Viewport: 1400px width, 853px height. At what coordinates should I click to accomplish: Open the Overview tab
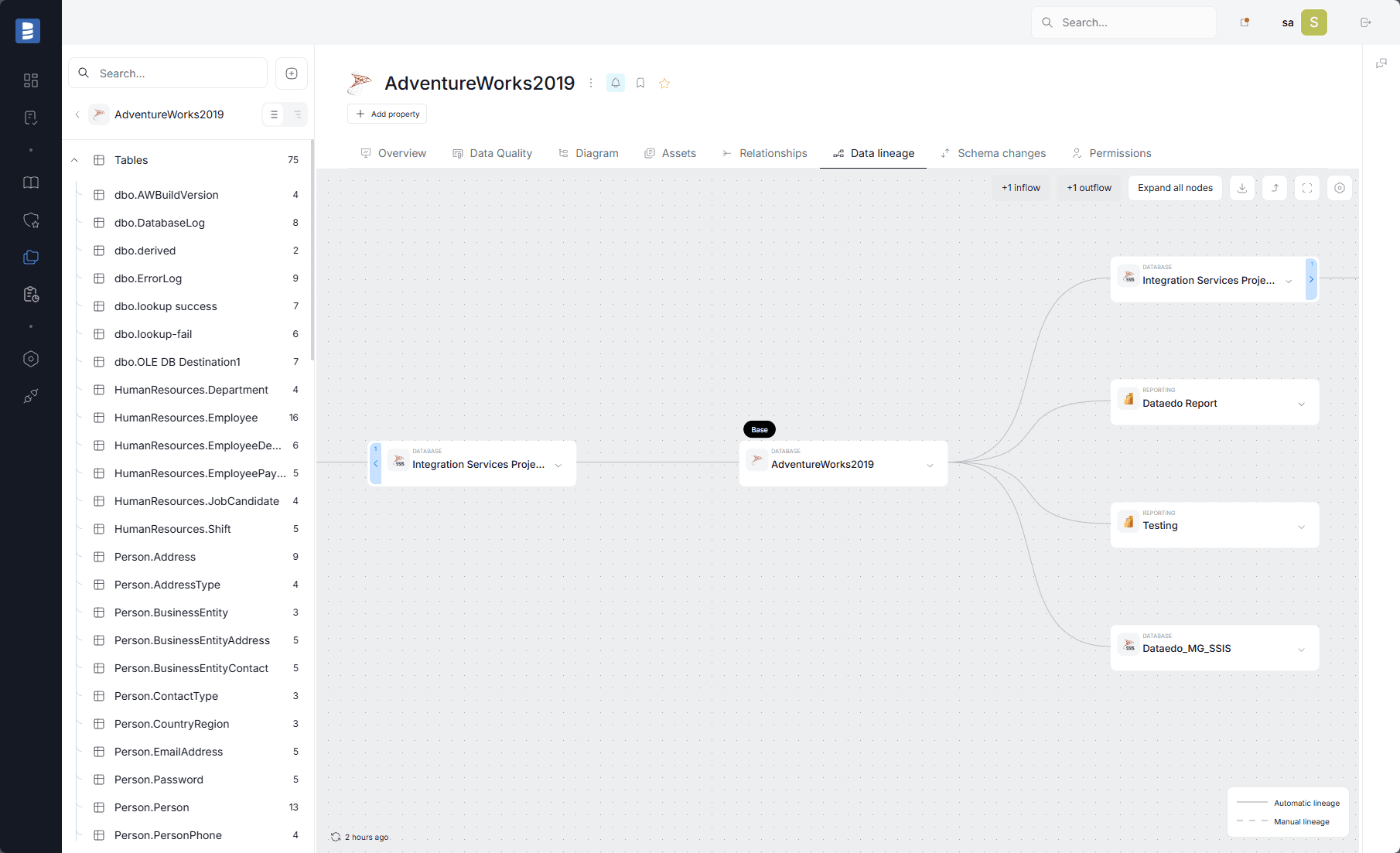coord(394,153)
